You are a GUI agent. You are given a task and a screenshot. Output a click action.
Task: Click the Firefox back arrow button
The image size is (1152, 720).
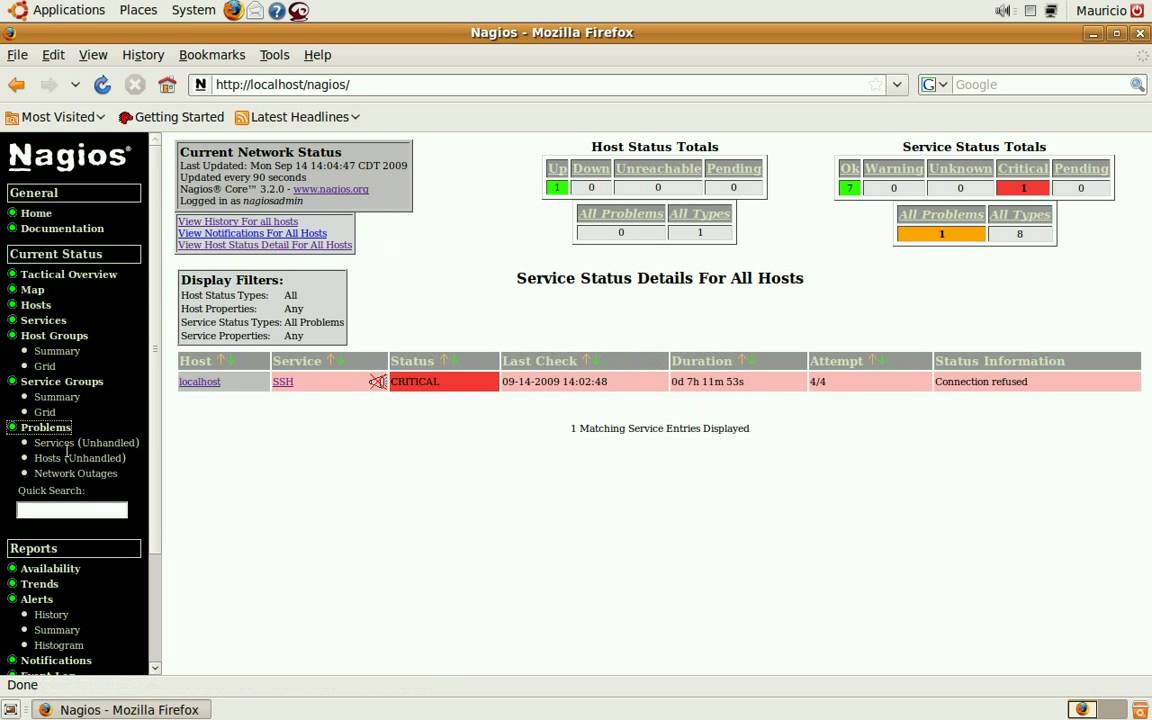coord(16,84)
